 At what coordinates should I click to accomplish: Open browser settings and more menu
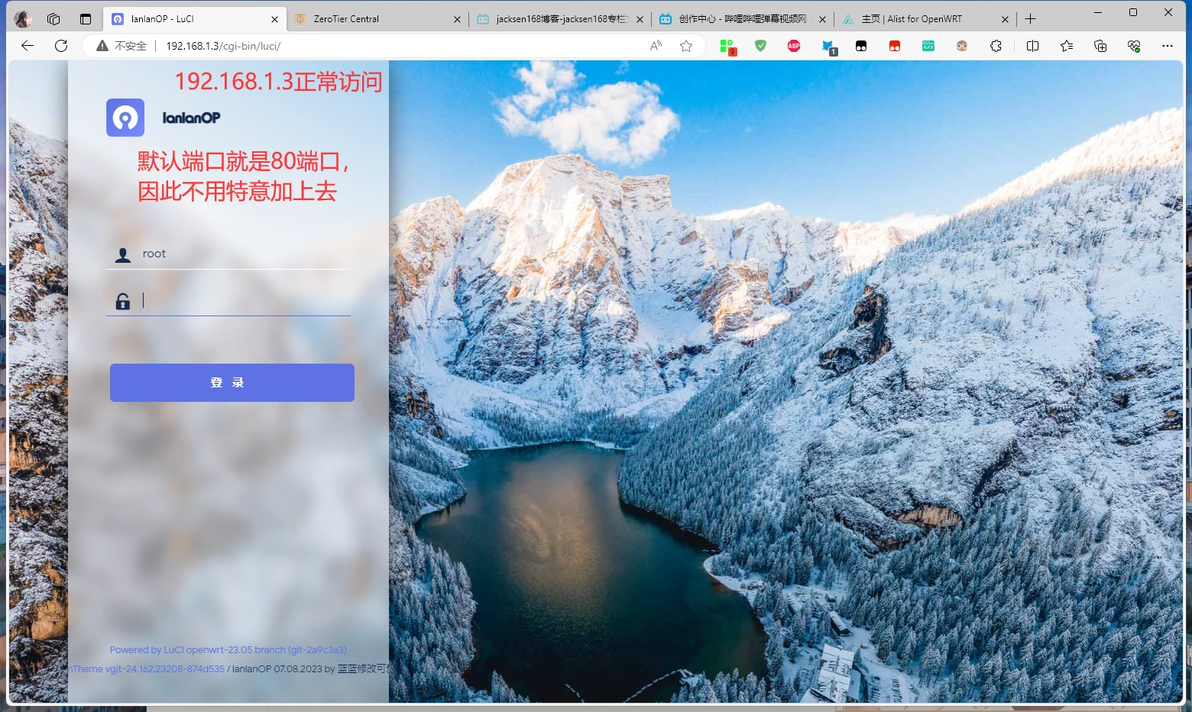1167,46
